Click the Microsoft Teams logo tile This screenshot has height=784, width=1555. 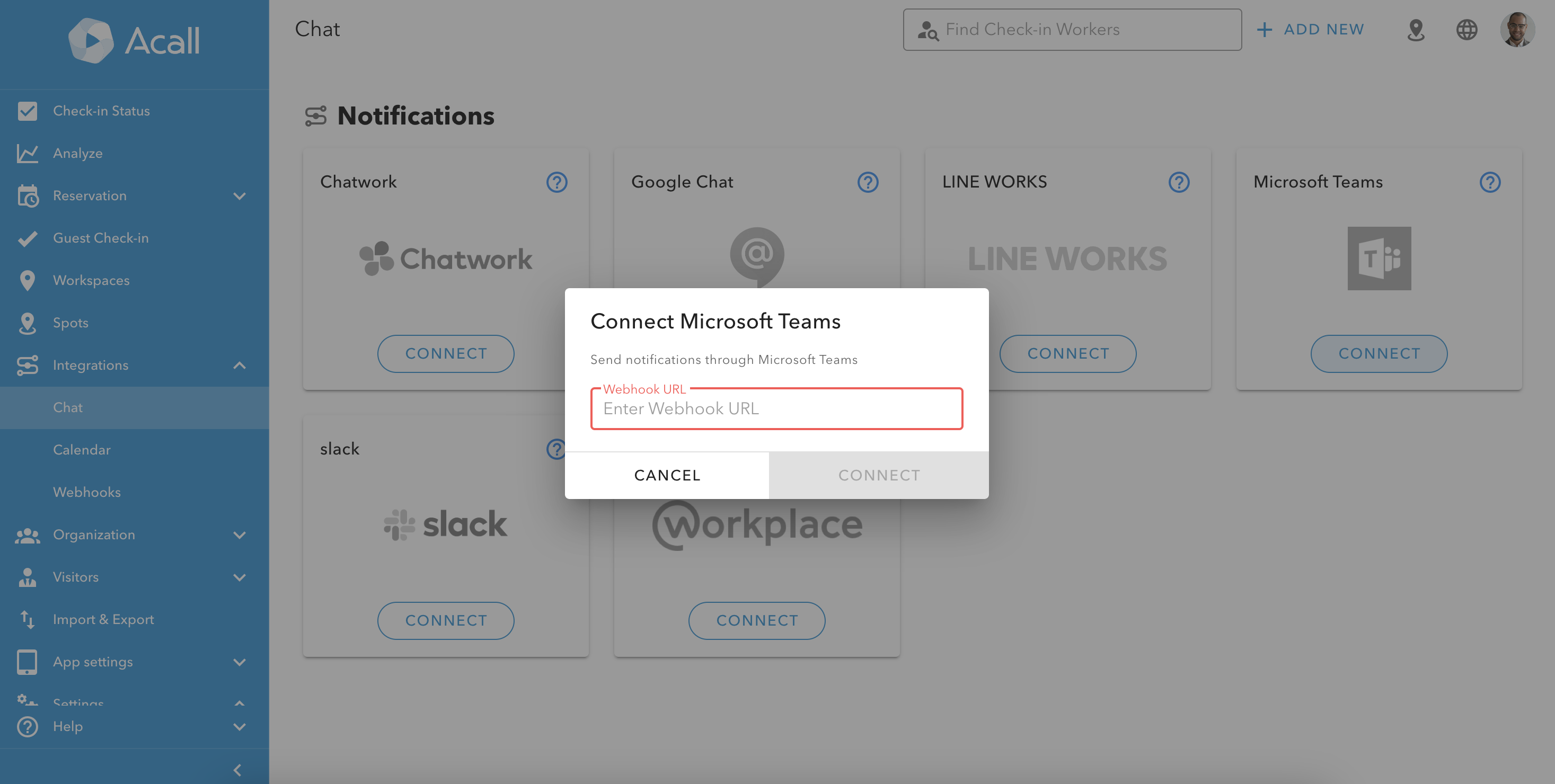tap(1380, 259)
